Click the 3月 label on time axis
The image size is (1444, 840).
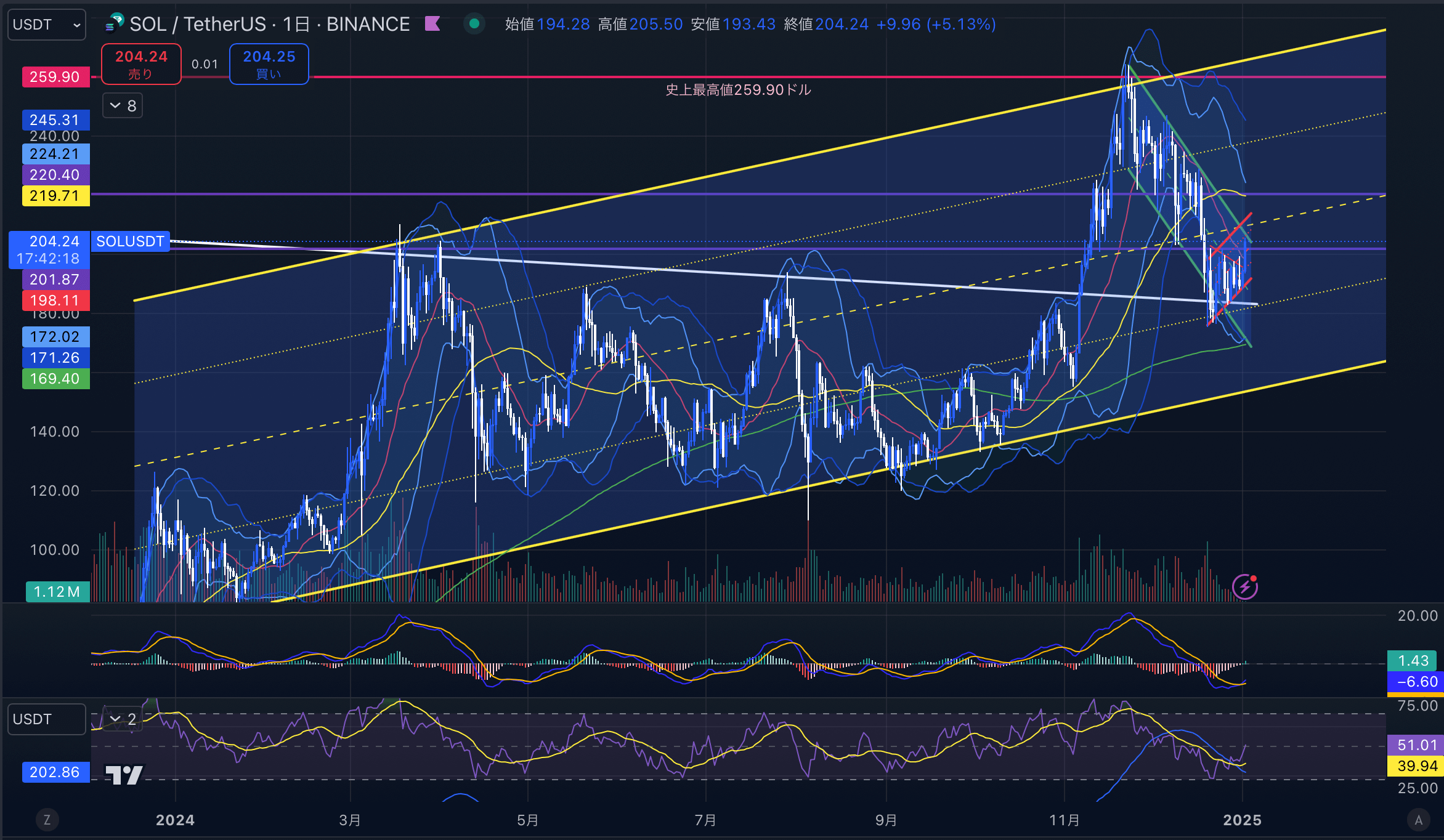(x=350, y=820)
